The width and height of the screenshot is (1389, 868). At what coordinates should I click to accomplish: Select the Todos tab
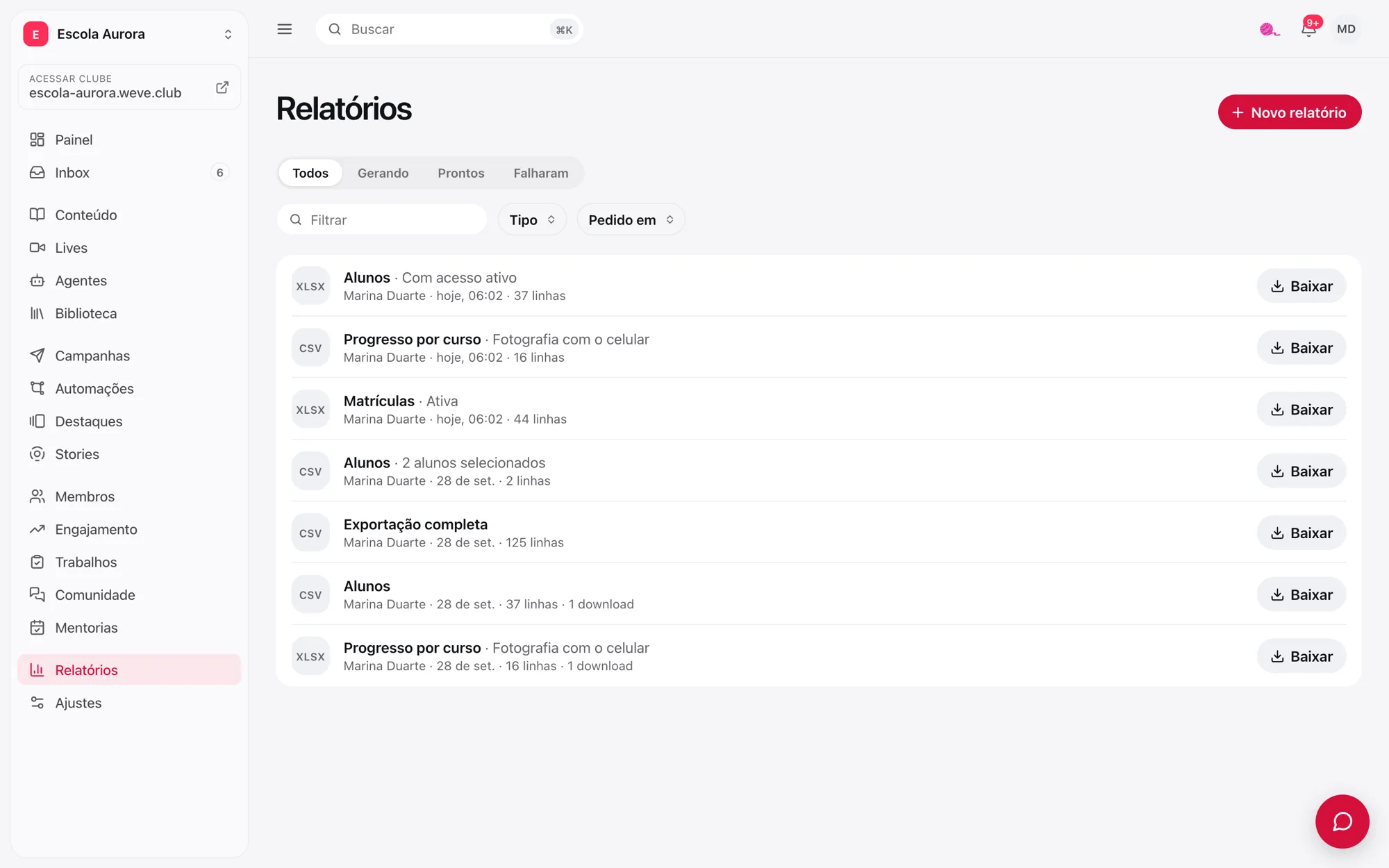pyautogui.click(x=310, y=173)
